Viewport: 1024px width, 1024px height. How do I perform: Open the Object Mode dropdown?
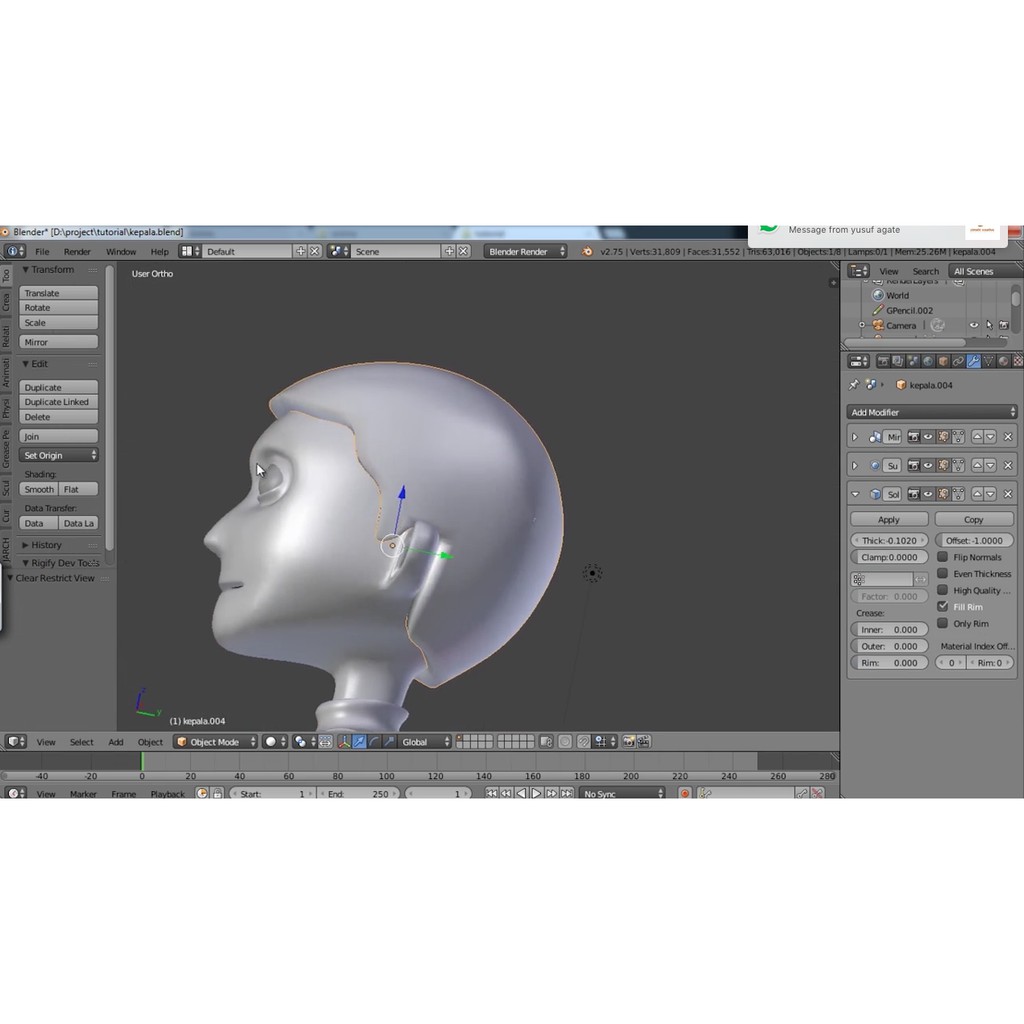coord(216,742)
